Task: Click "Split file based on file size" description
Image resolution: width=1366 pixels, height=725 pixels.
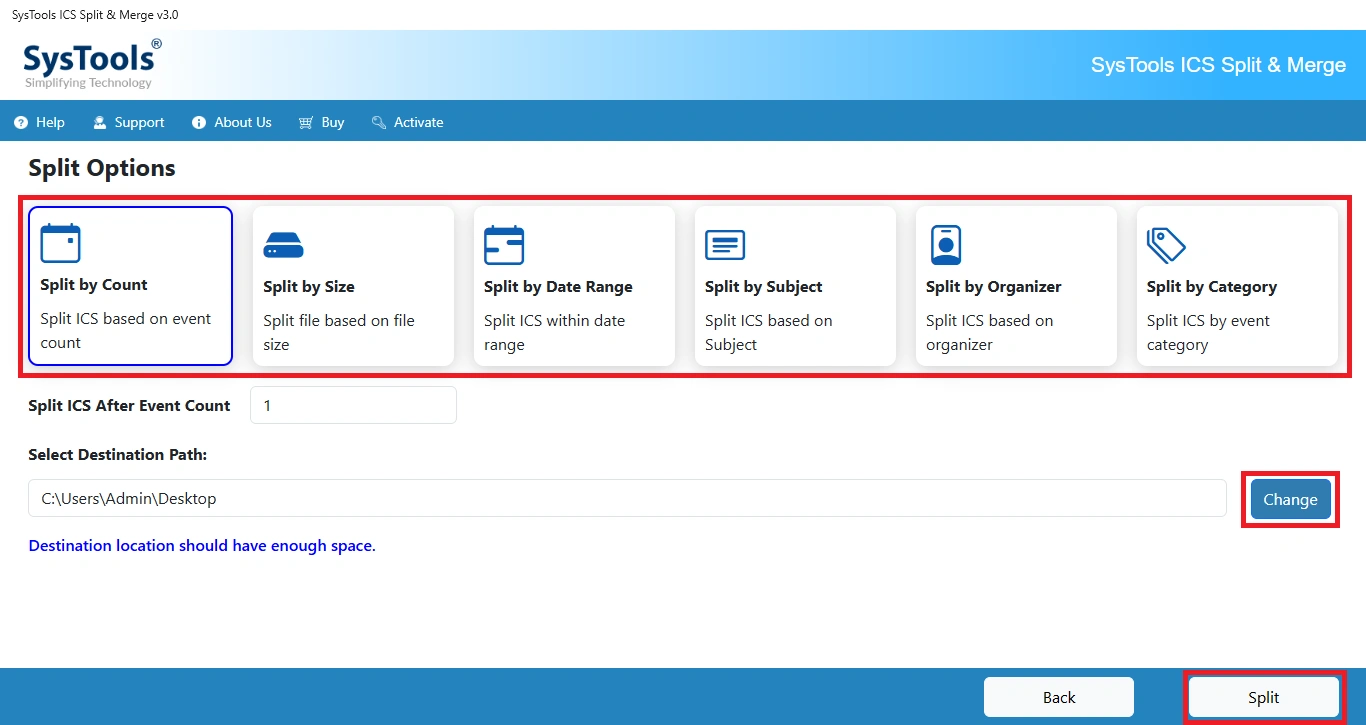Action: coord(339,333)
